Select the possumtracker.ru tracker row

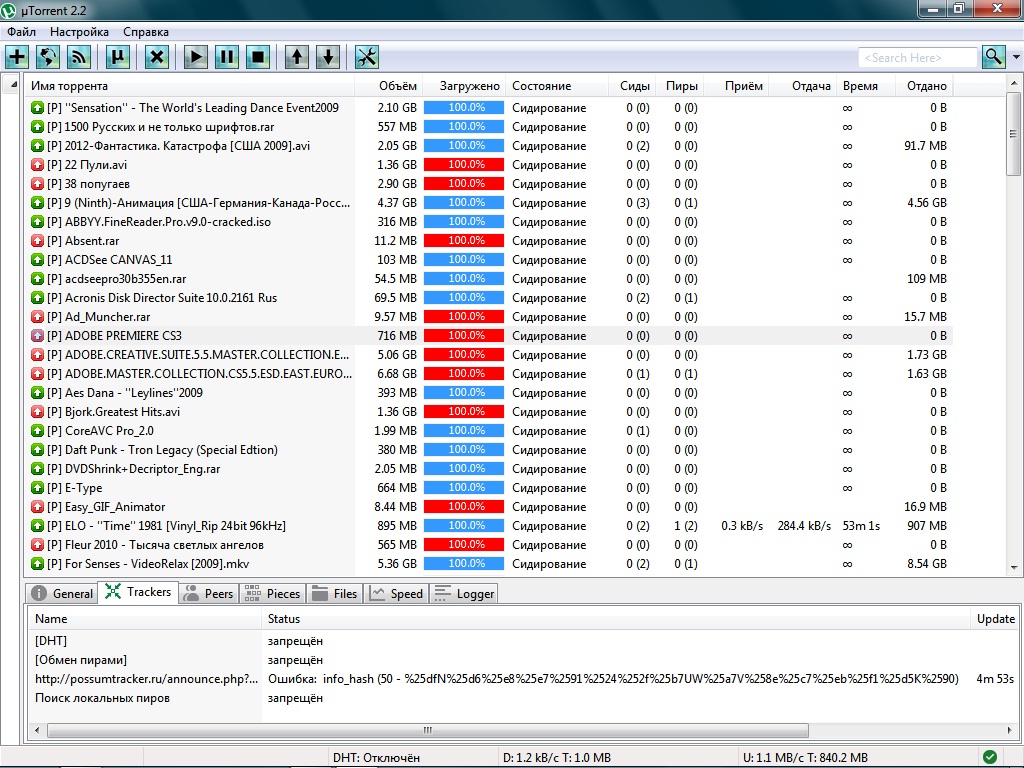tap(521, 679)
